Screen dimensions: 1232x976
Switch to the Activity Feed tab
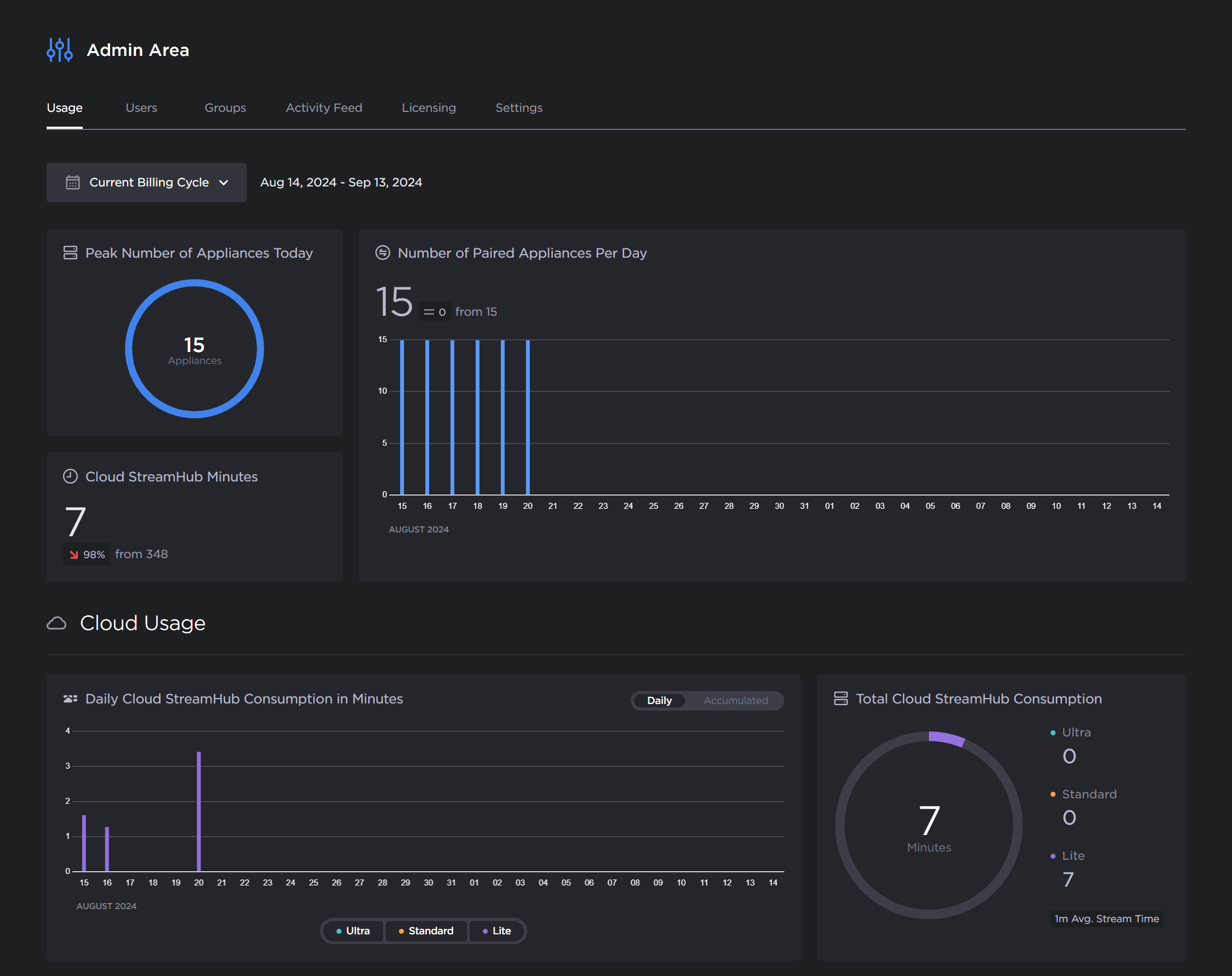click(x=323, y=107)
